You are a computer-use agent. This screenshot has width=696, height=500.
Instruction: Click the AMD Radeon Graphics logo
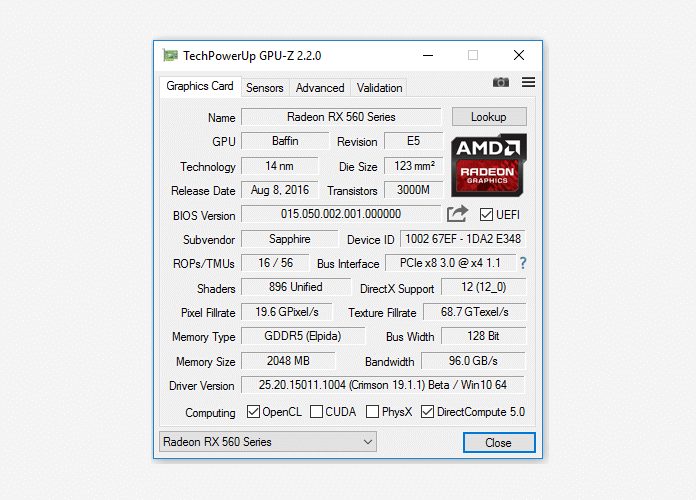pyautogui.click(x=489, y=165)
